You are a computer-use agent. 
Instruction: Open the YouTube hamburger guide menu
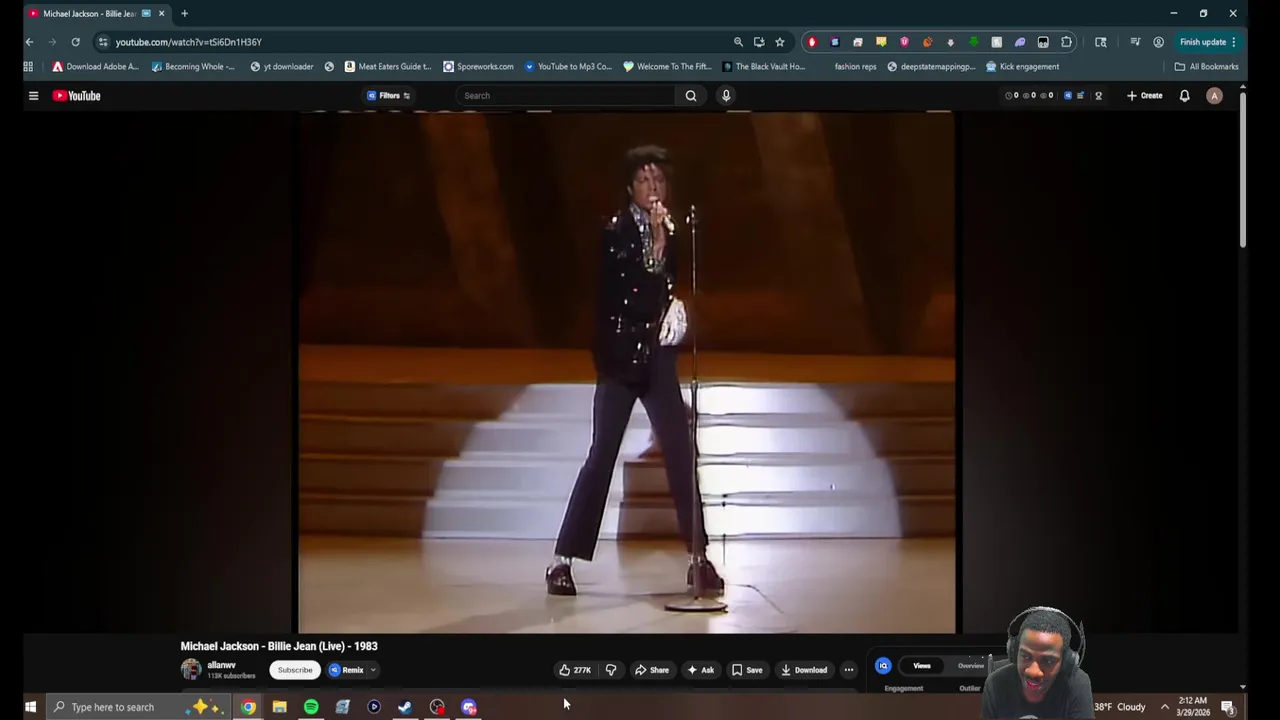pyautogui.click(x=33, y=96)
